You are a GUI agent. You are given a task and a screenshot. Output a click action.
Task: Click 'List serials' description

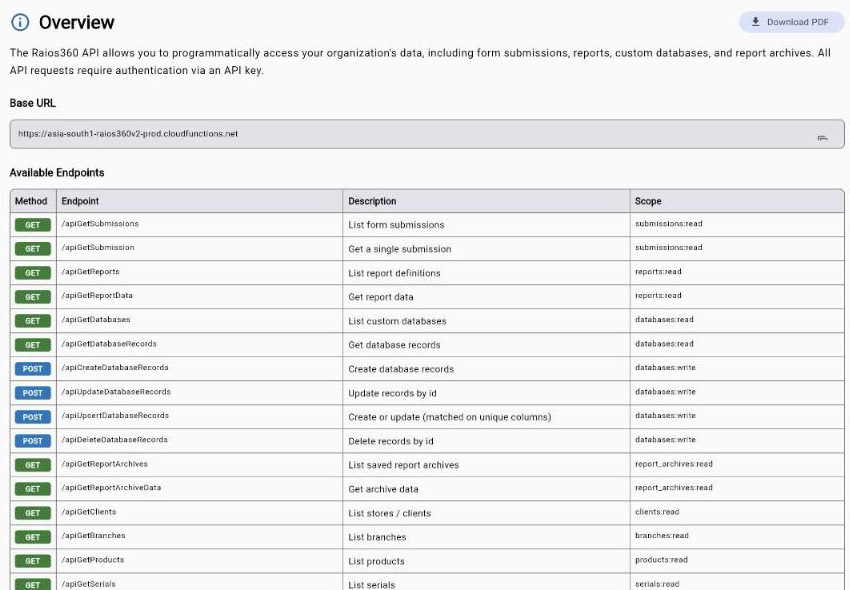coord(372,585)
